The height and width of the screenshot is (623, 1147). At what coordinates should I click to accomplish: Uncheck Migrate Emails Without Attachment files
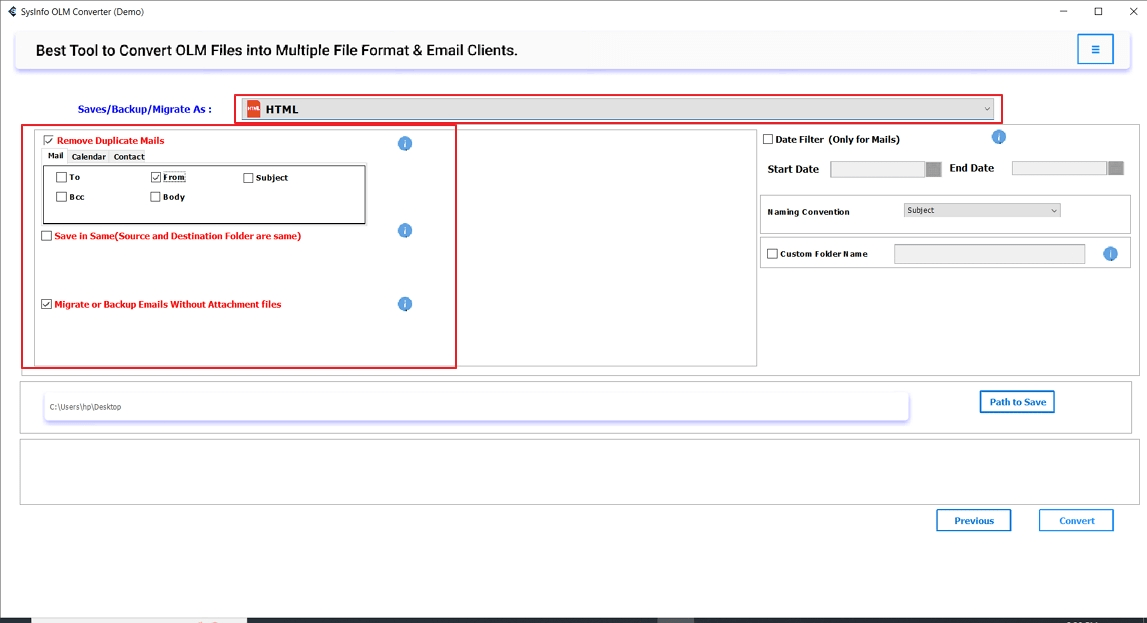[47, 304]
